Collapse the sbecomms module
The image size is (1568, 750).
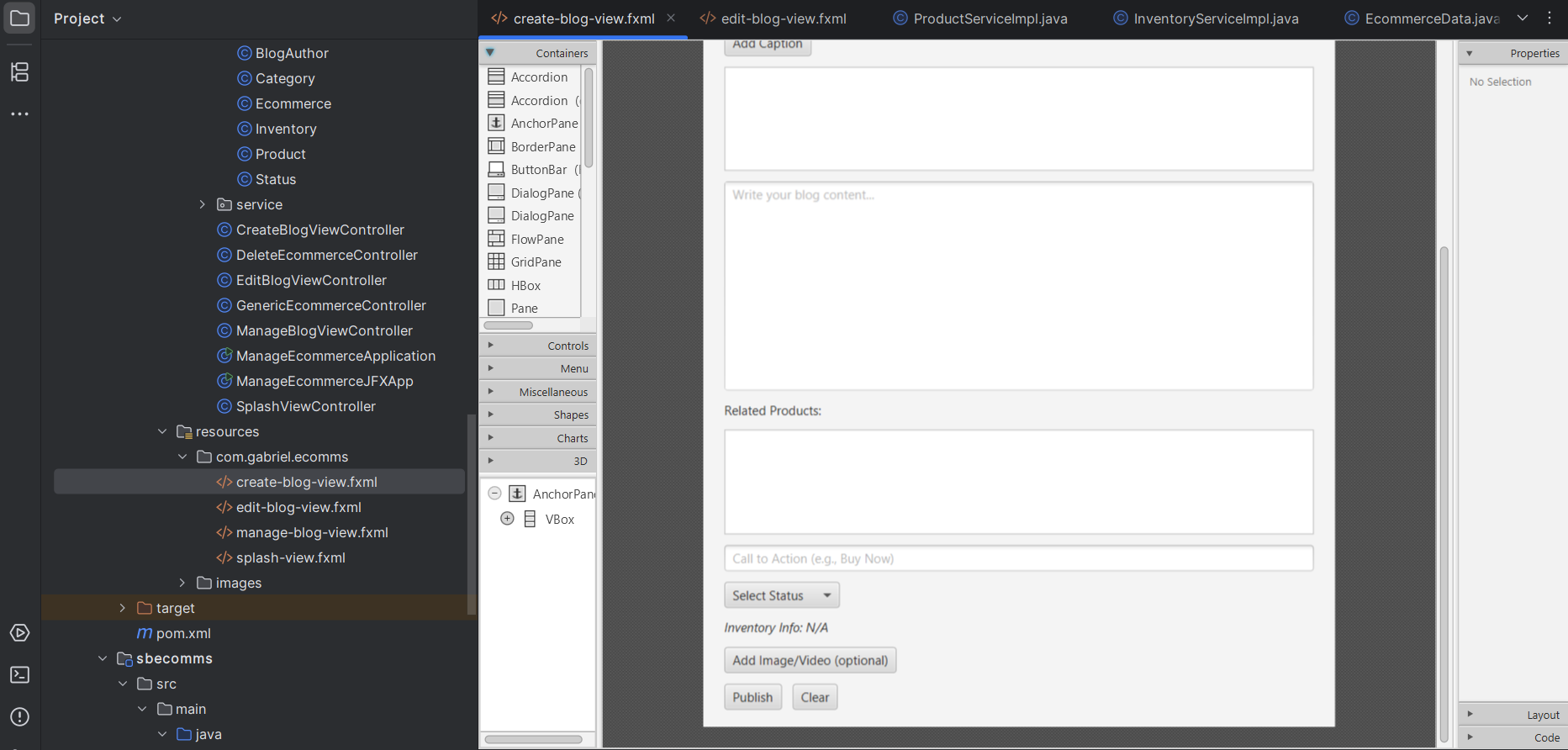click(103, 658)
